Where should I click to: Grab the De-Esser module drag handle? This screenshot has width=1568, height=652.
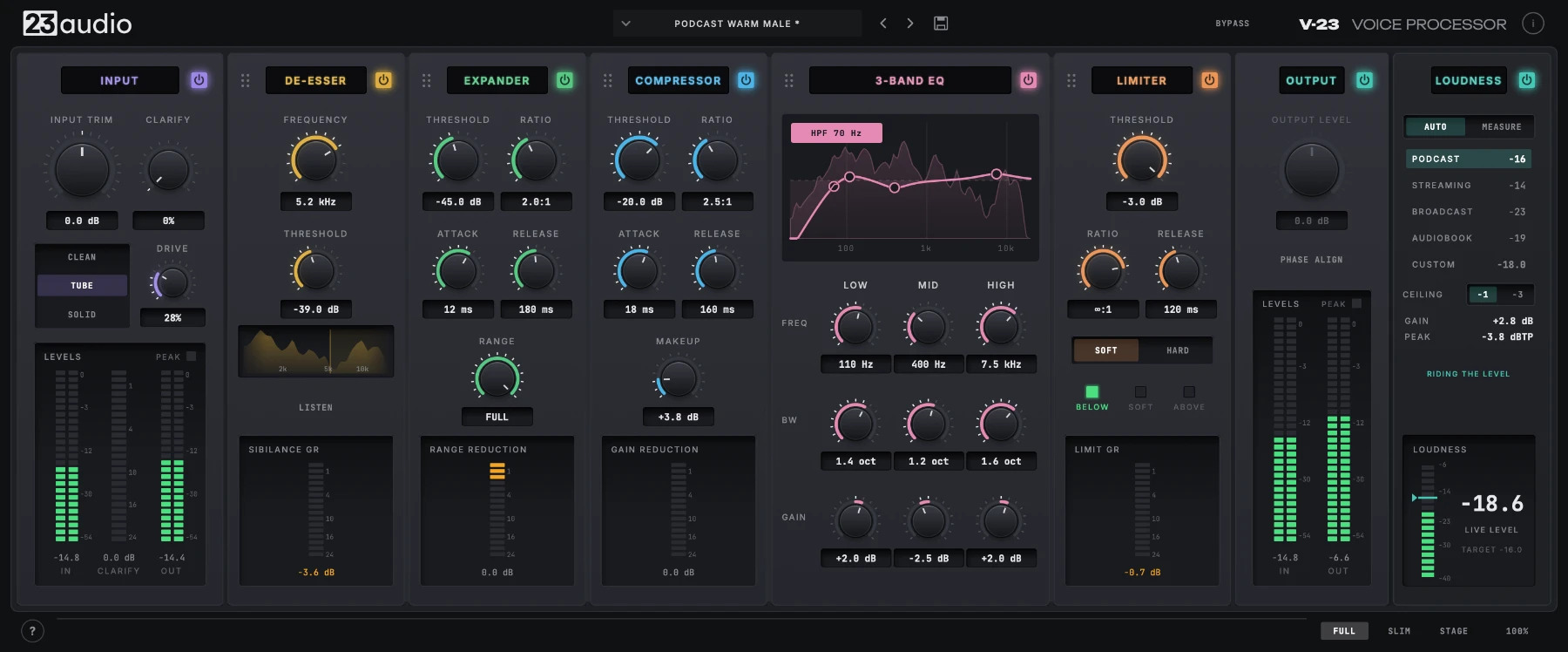(246, 80)
